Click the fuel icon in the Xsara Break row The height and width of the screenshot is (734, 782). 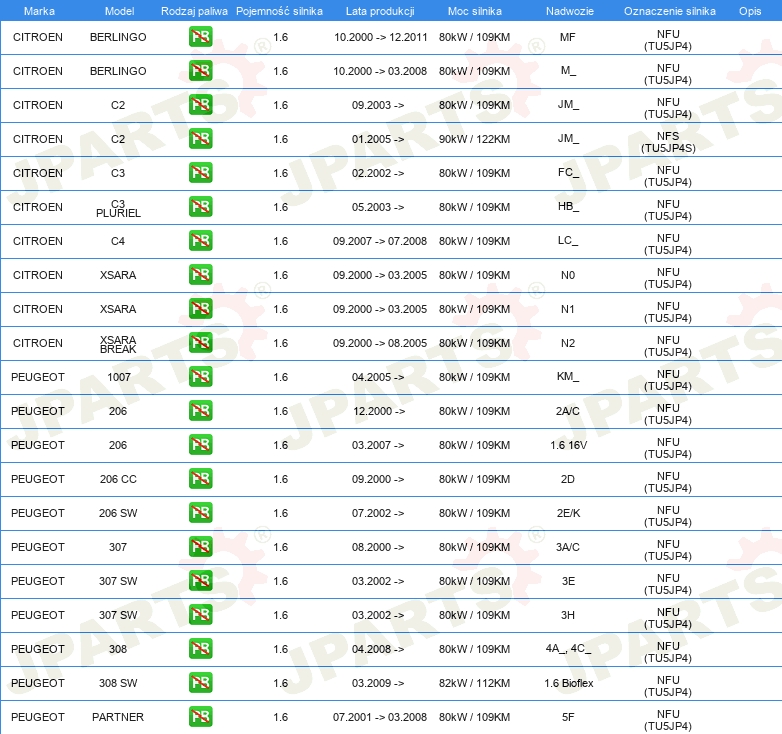200,343
